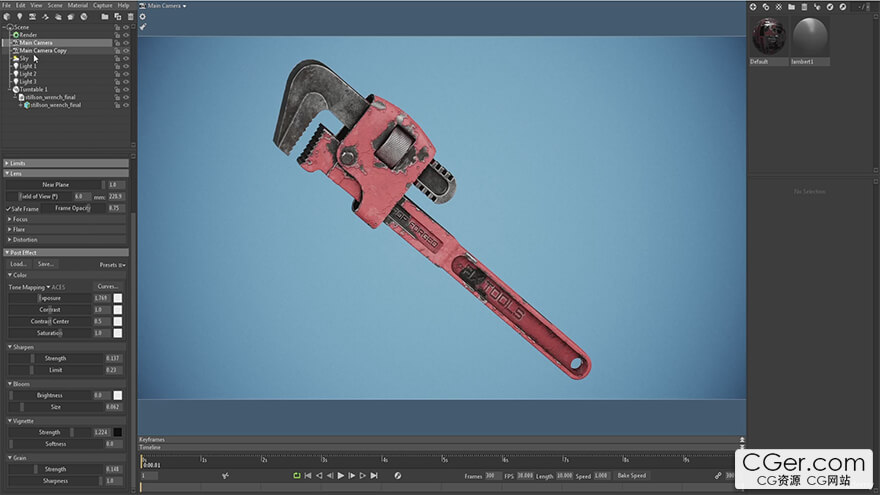Click the Vignette Strength black color swatch

click(x=118, y=433)
